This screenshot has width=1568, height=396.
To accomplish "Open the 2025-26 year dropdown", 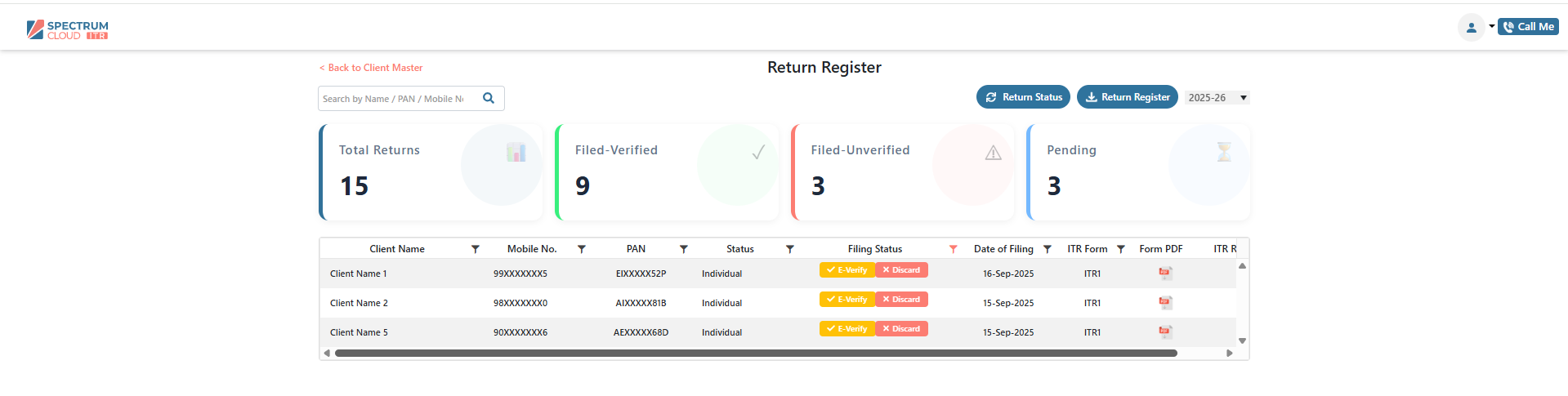I will pos(1217,98).
